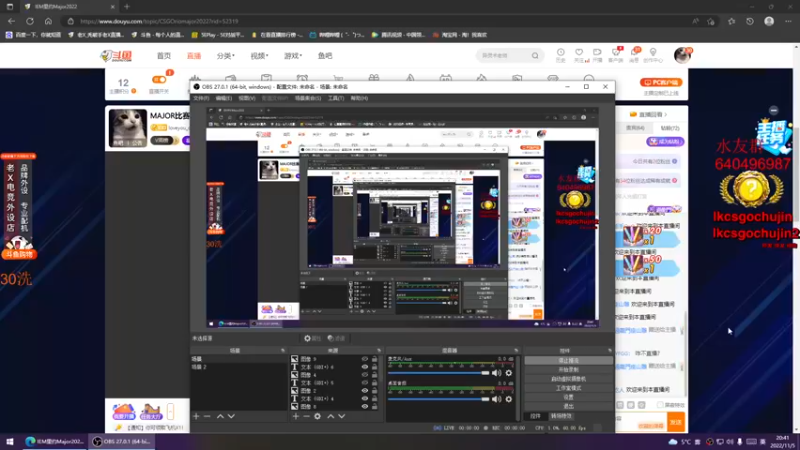Click the Douyu search magnifier icon

(x=535, y=56)
